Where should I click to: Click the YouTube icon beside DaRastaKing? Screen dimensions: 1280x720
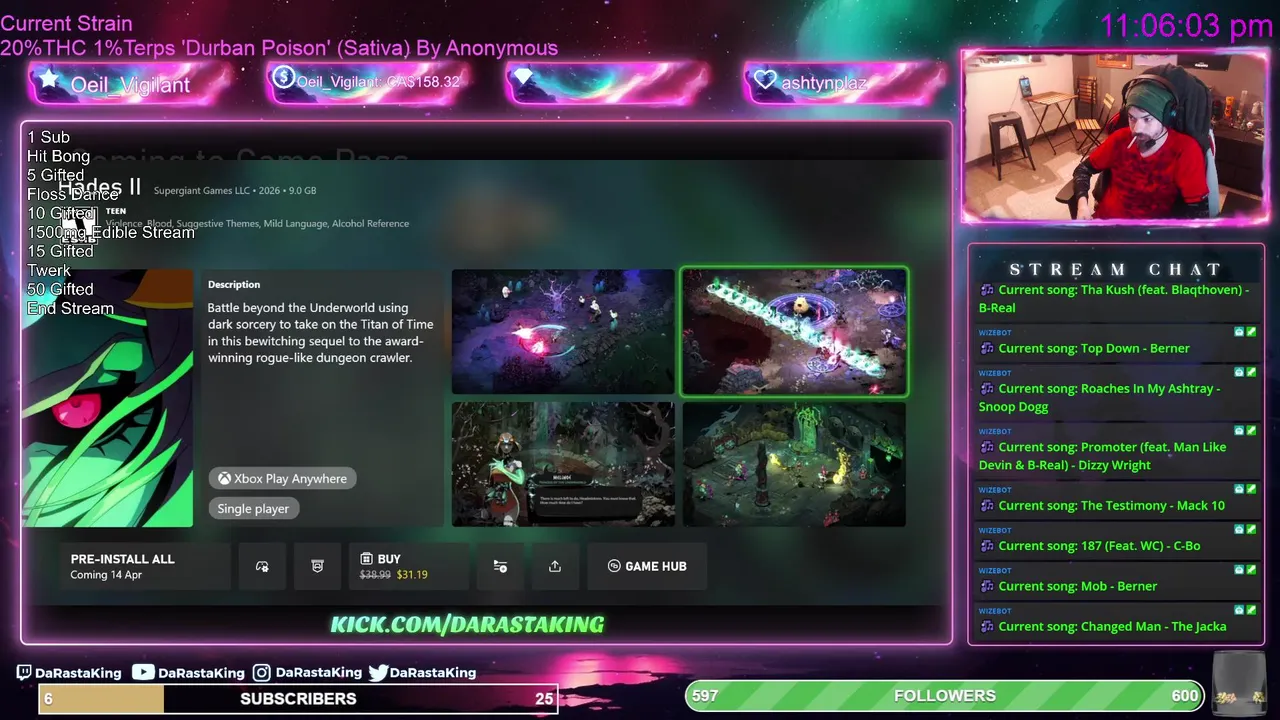pyautogui.click(x=143, y=673)
